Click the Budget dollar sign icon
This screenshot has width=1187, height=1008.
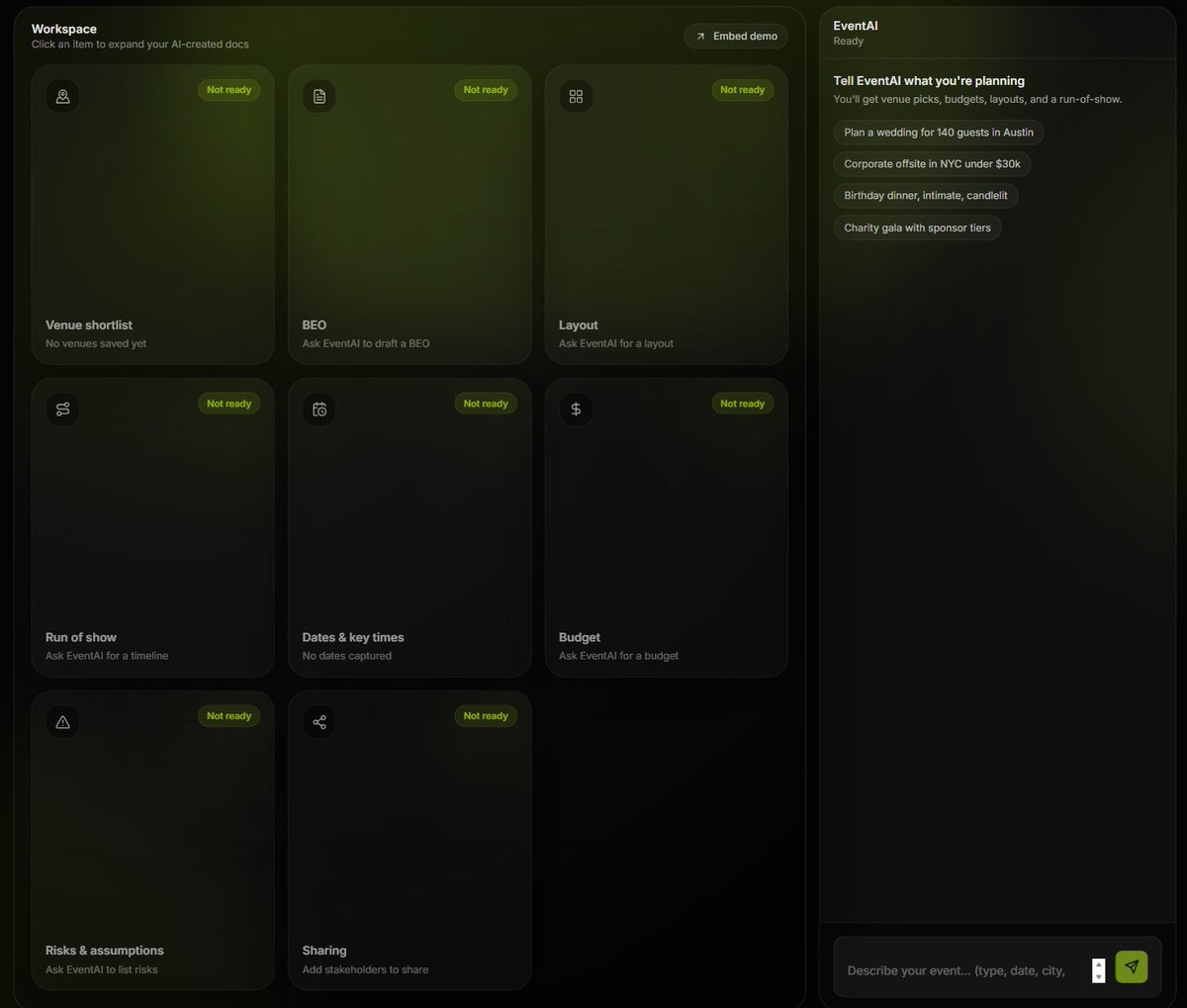click(x=576, y=410)
